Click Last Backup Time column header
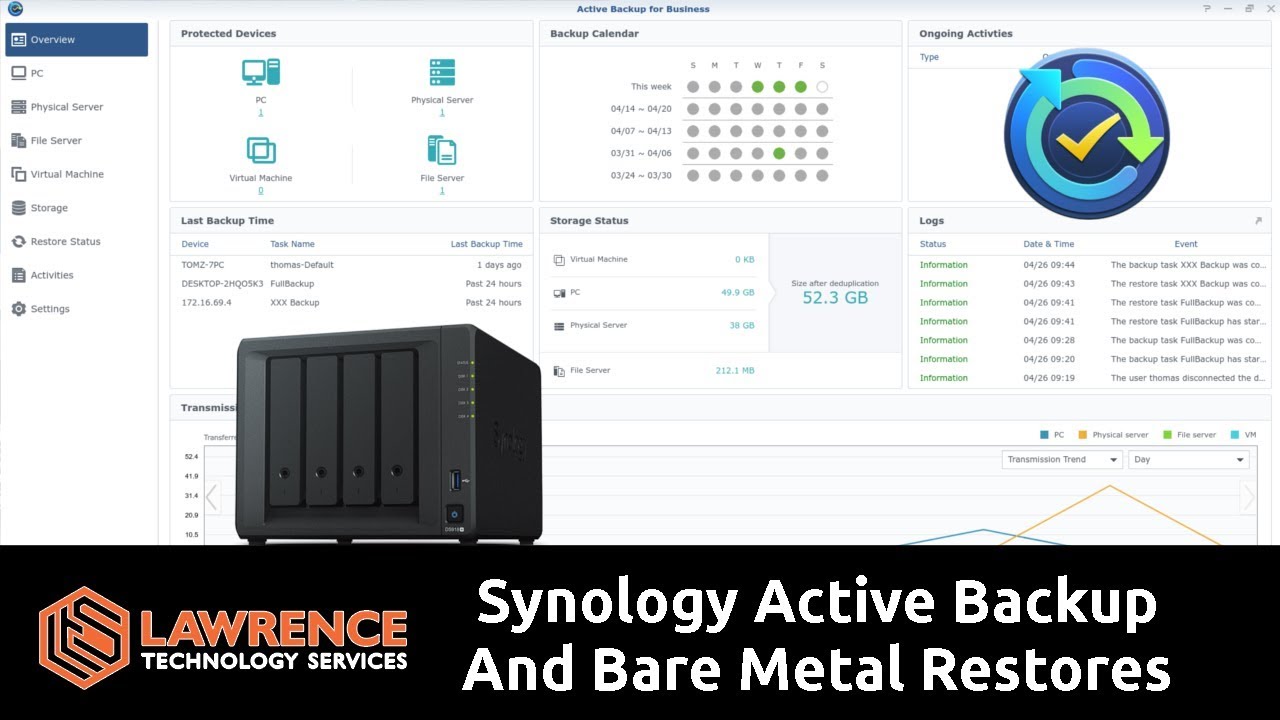Viewport: 1280px width, 720px height. tap(486, 244)
